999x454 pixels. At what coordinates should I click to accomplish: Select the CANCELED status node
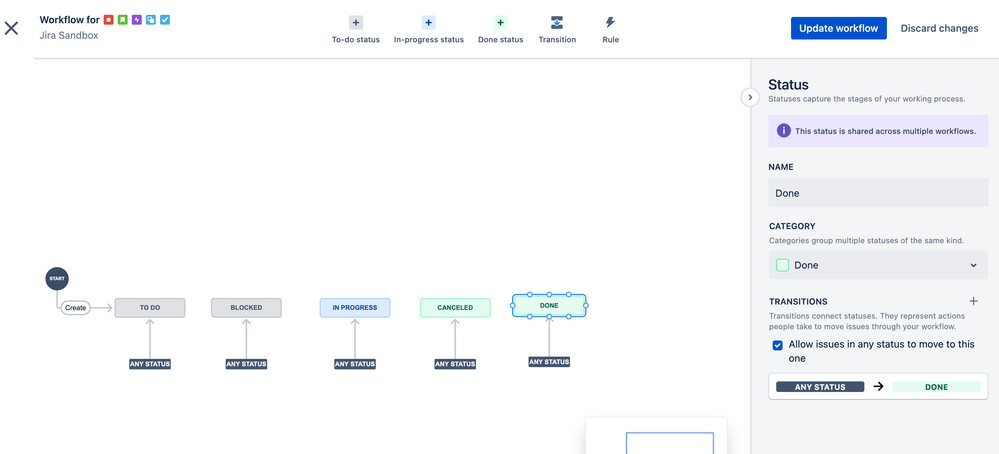click(455, 308)
